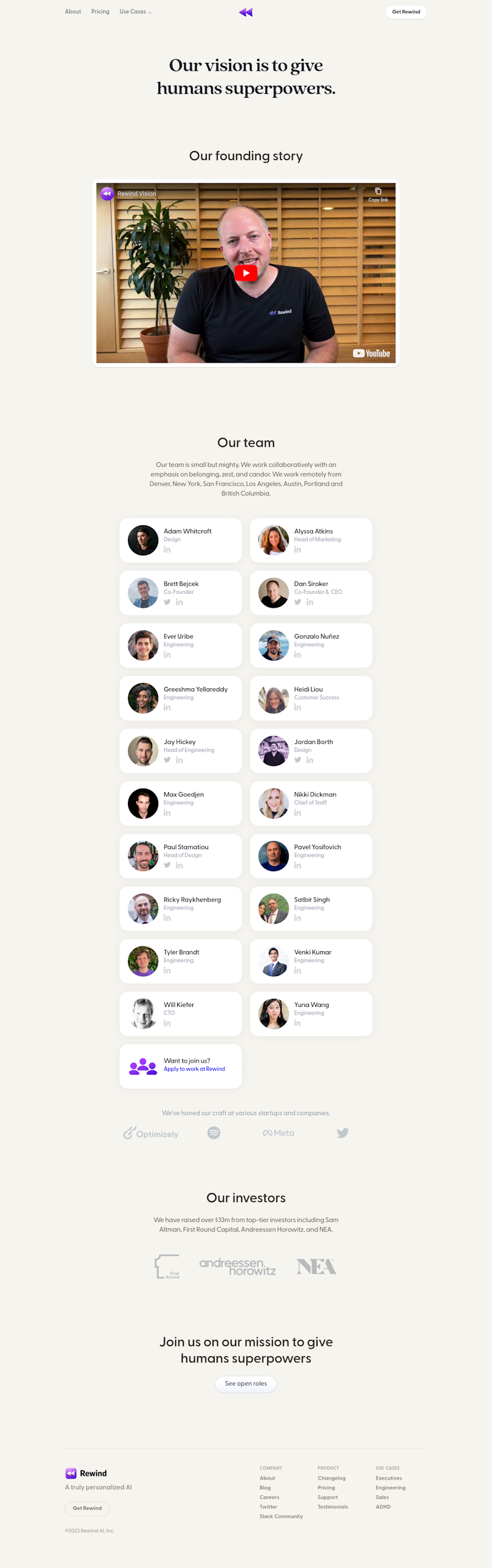Open the Slack Community footer link

point(281,1516)
